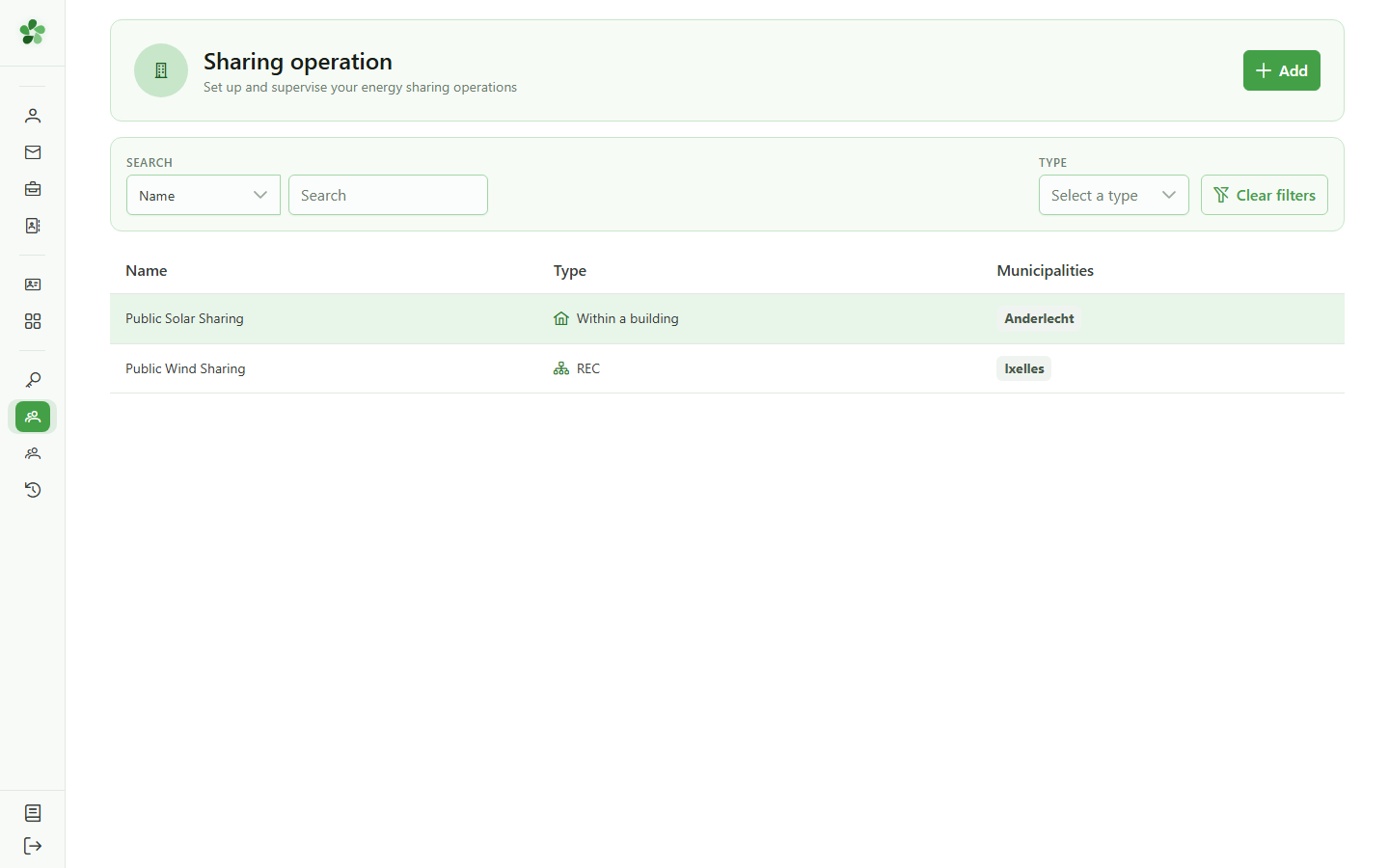Viewport: 1389px width, 868px height.
Task: Open the document icon above logout
Action: 33,813
